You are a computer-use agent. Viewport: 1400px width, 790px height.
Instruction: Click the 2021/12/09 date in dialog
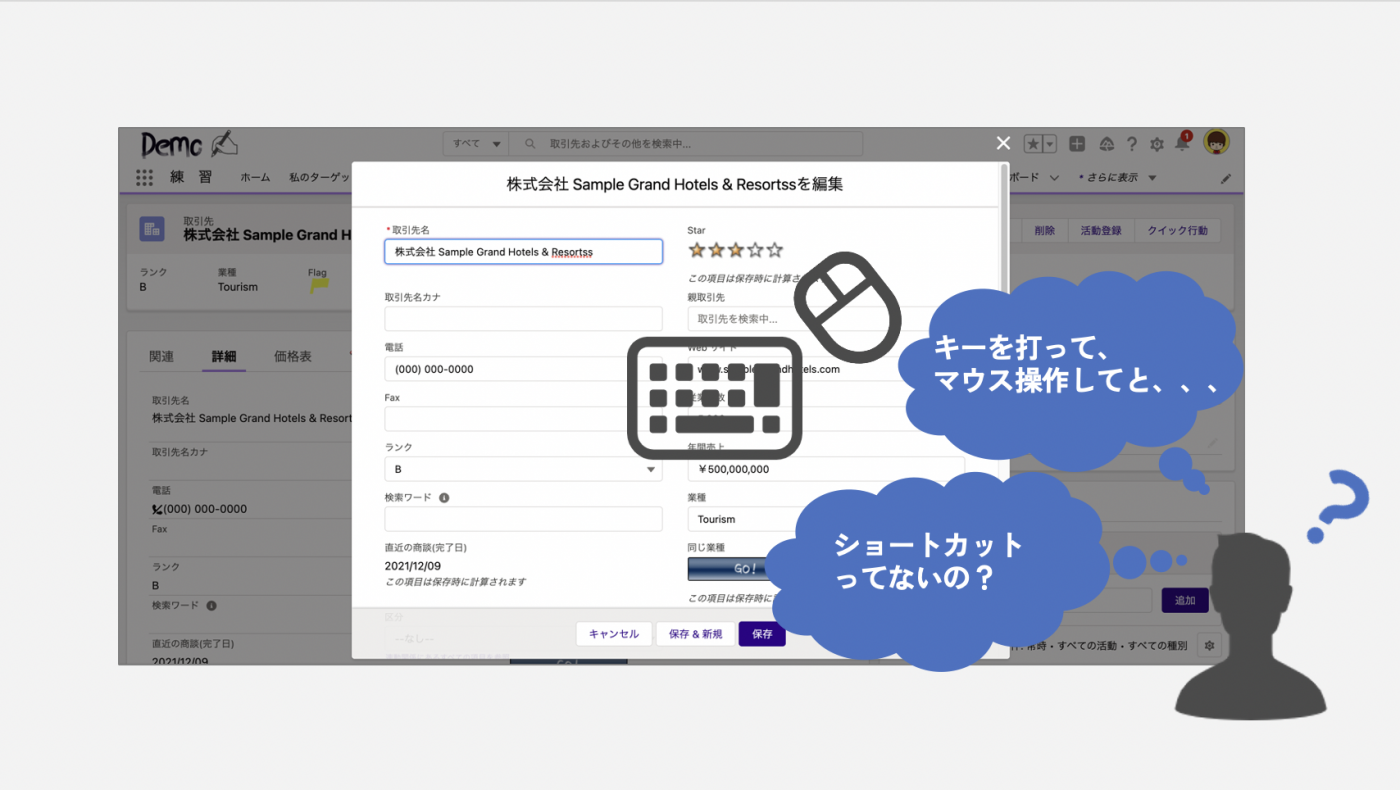click(412, 565)
